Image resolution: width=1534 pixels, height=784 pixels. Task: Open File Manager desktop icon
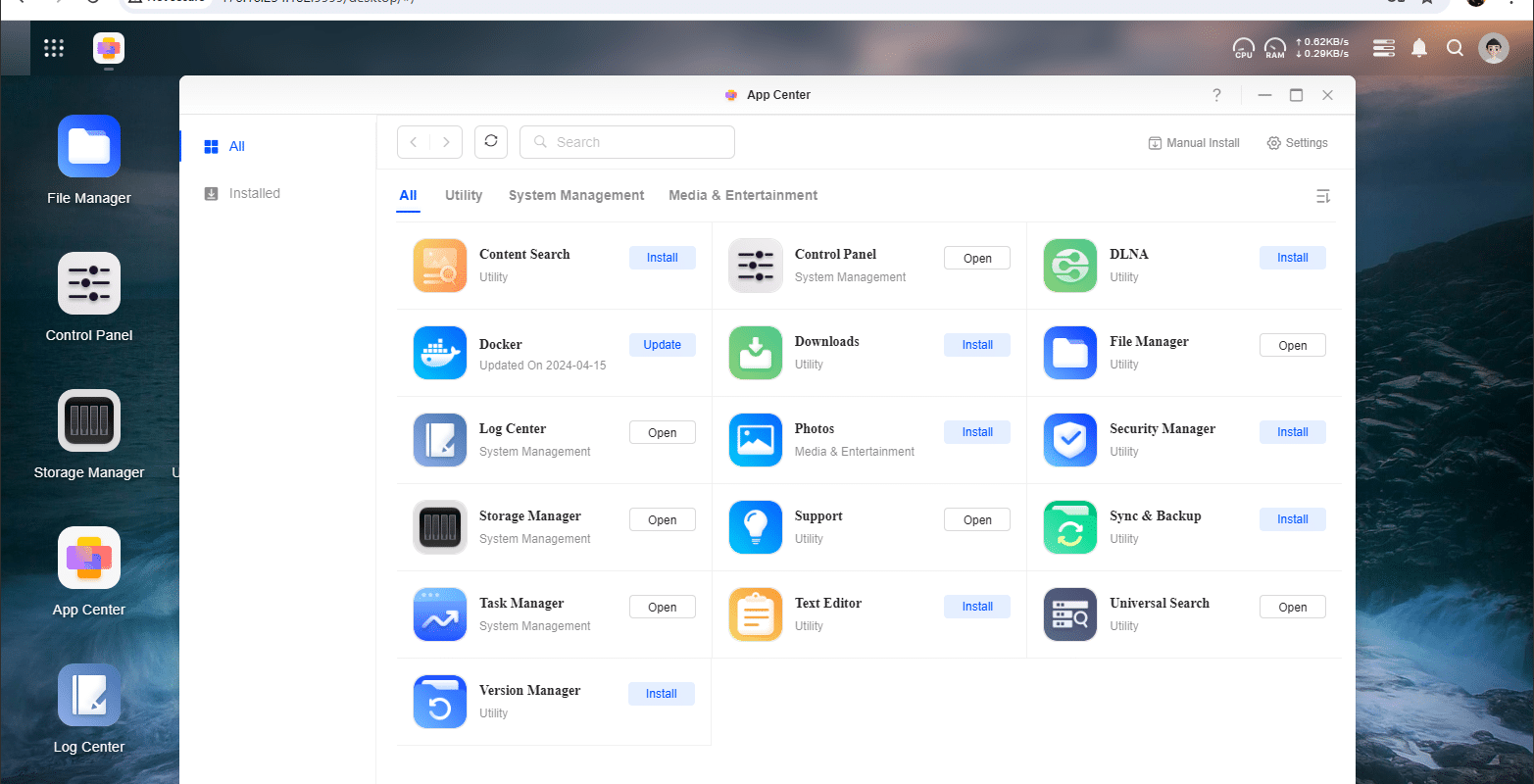point(89,147)
